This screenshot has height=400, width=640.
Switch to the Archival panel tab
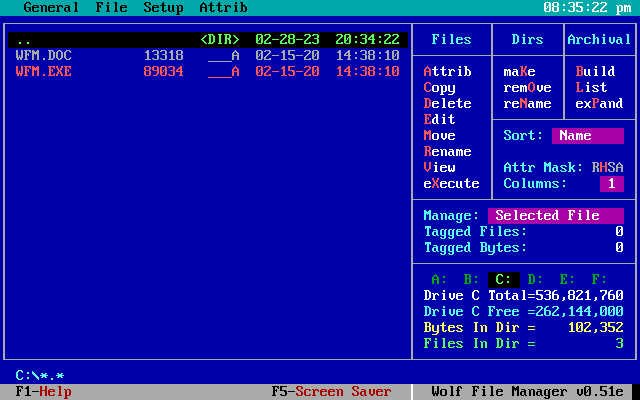click(599, 40)
